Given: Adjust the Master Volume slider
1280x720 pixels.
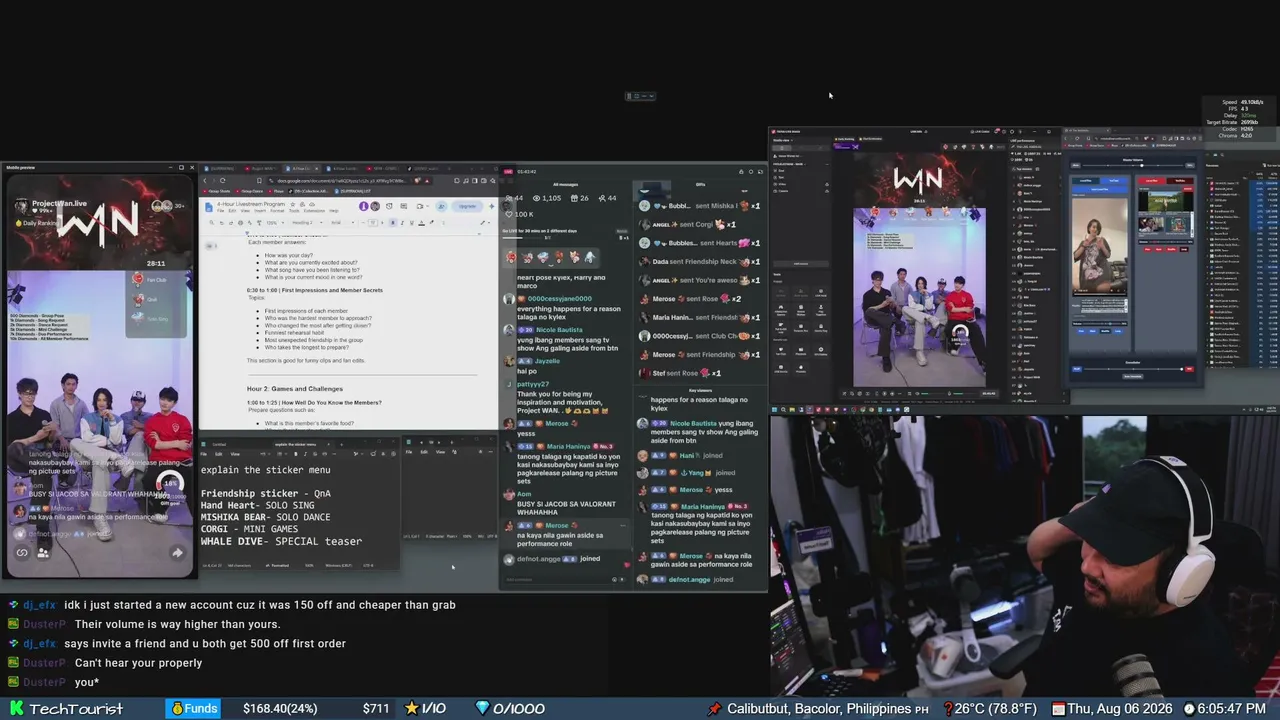Looking at the screenshot, I should (1133, 166).
